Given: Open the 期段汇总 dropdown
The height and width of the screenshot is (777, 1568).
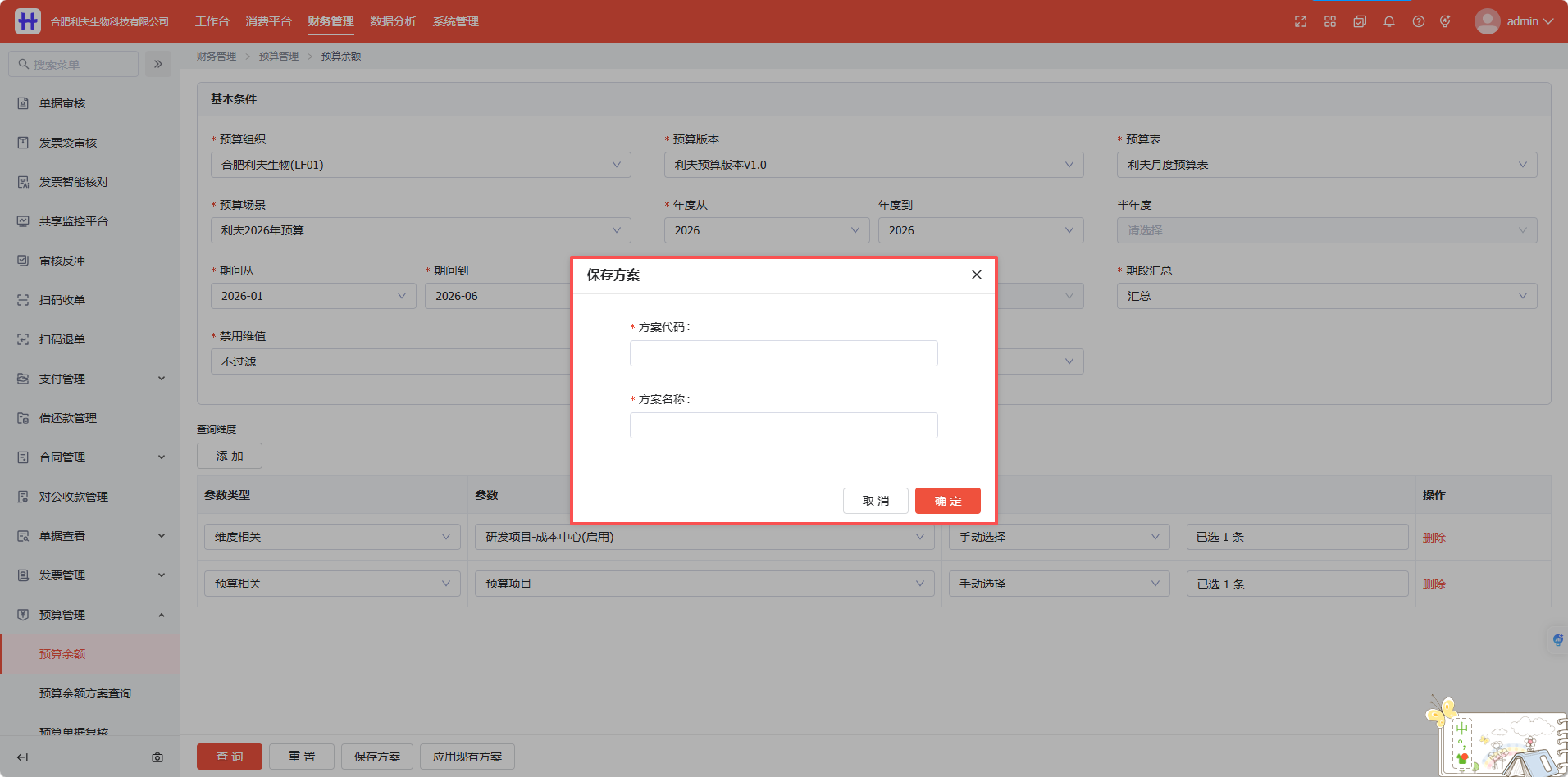Looking at the screenshot, I should (x=1326, y=296).
